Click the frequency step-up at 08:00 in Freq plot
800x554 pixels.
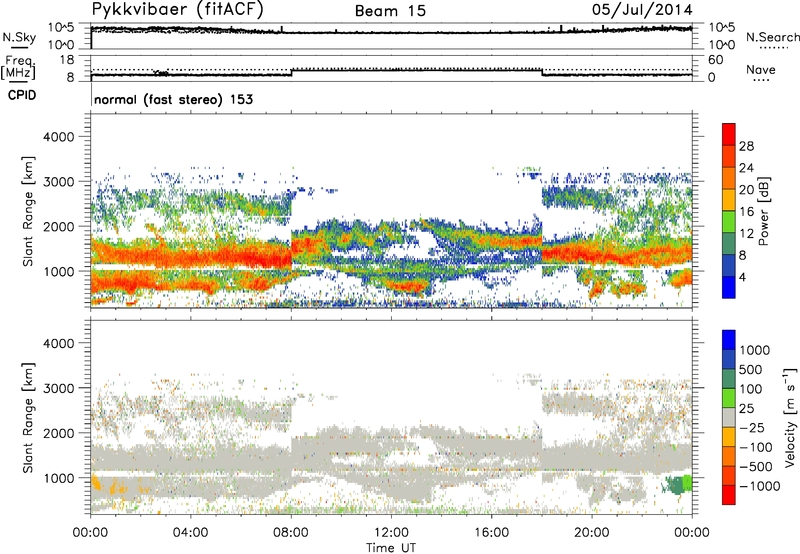point(292,72)
